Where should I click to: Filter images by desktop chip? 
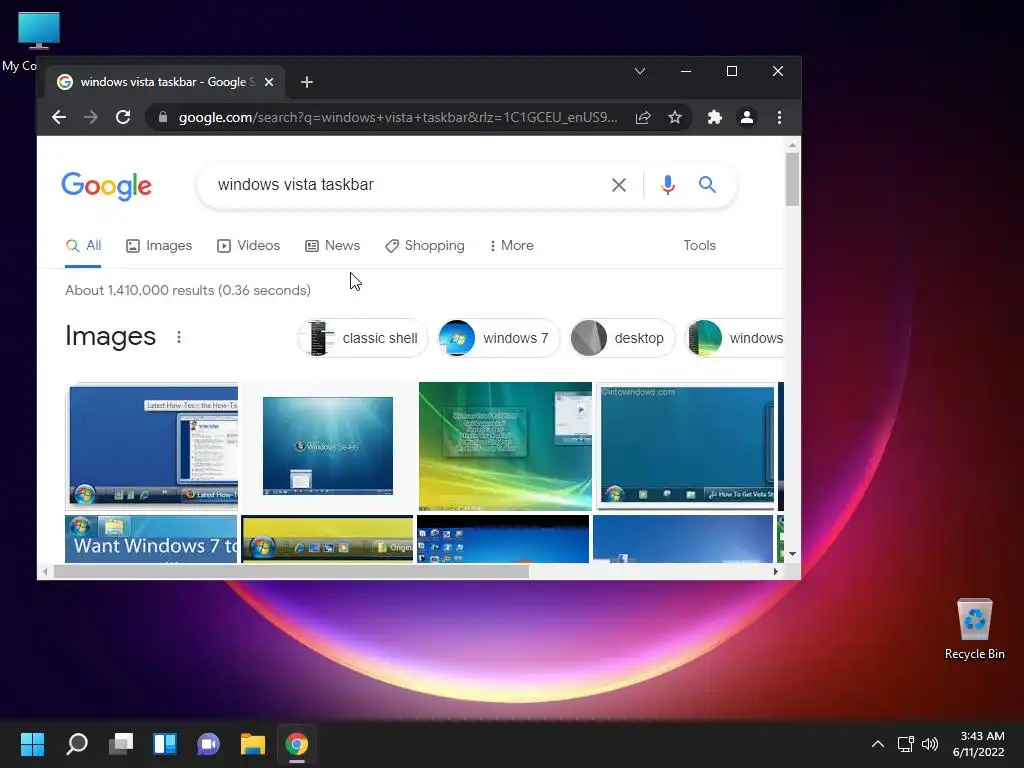(x=622, y=338)
